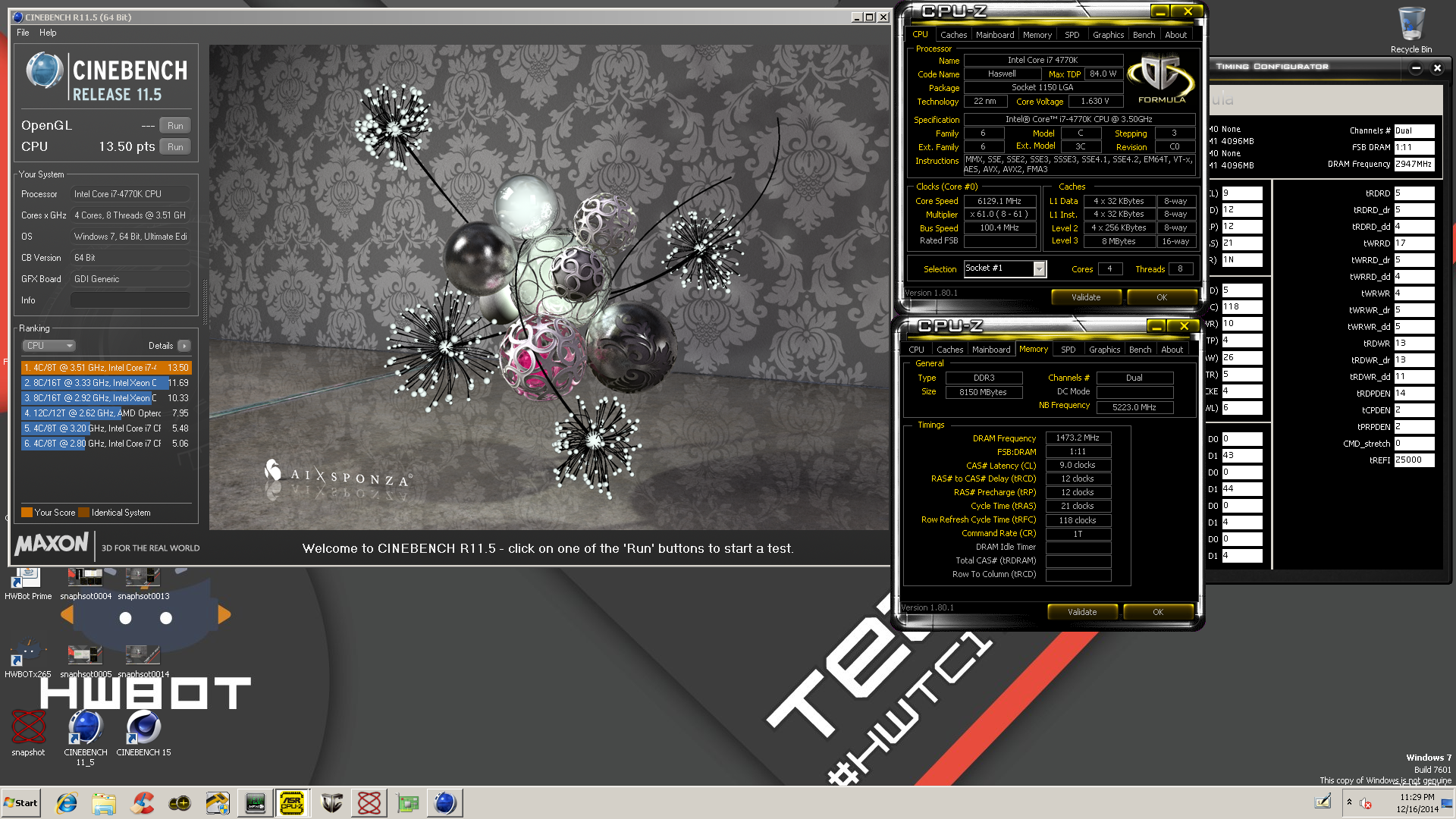Image resolution: width=1456 pixels, height=819 pixels.
Task: Select ranking row 4 12C/12T AMD Opteron
Action: [x=106, y=413]
